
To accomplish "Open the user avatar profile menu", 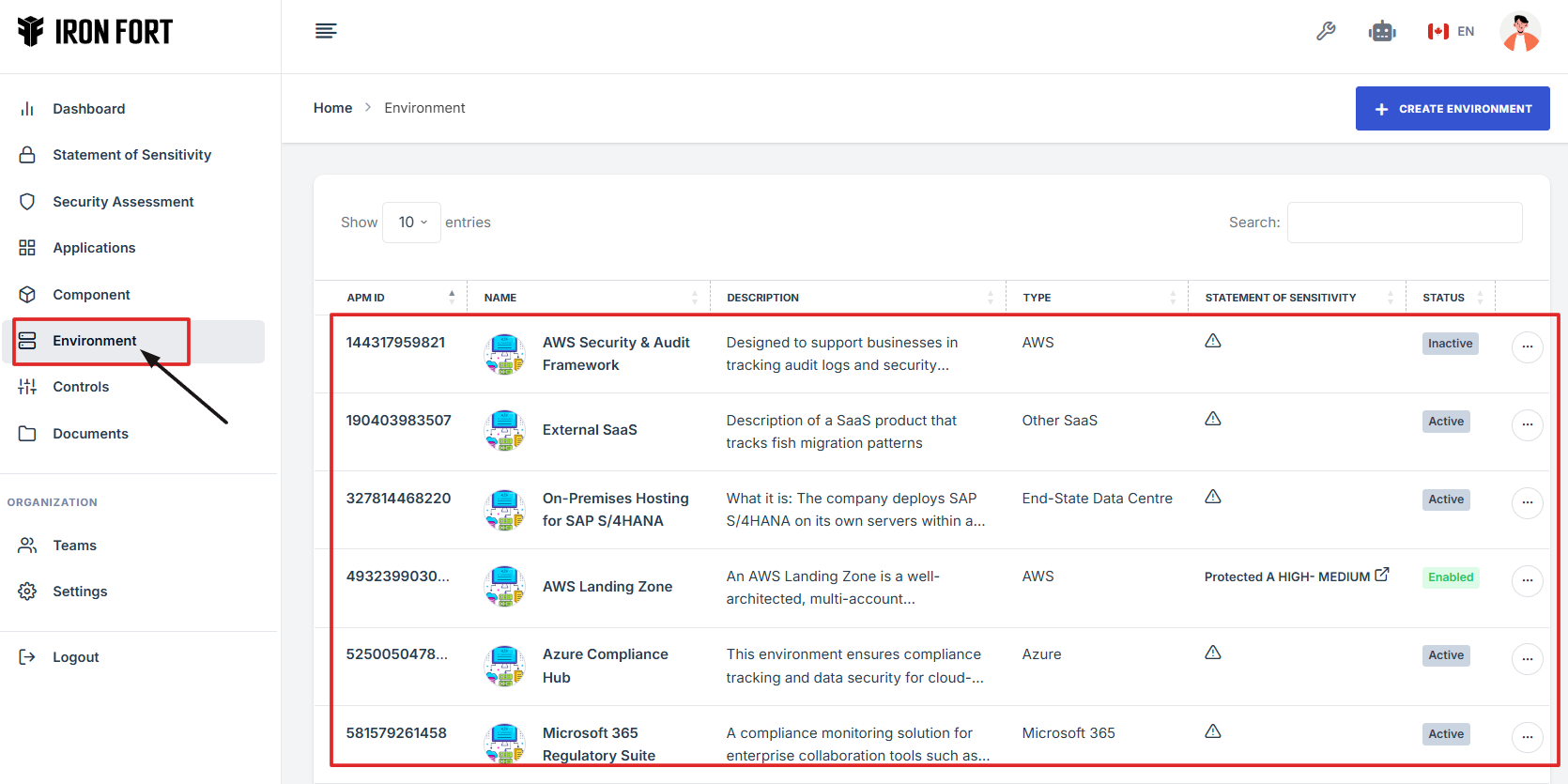I will point(1520,31).
